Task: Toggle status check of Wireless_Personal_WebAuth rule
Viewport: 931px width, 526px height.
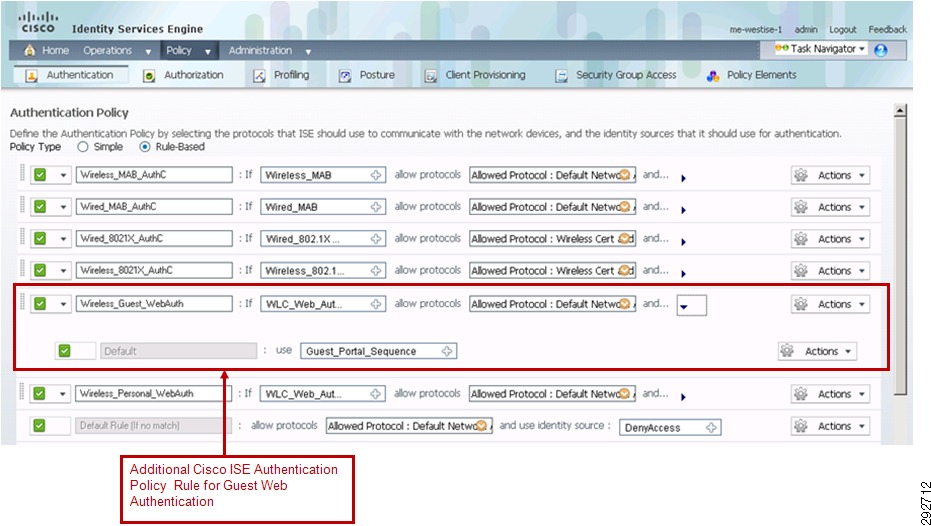Action: click(40, 394)
